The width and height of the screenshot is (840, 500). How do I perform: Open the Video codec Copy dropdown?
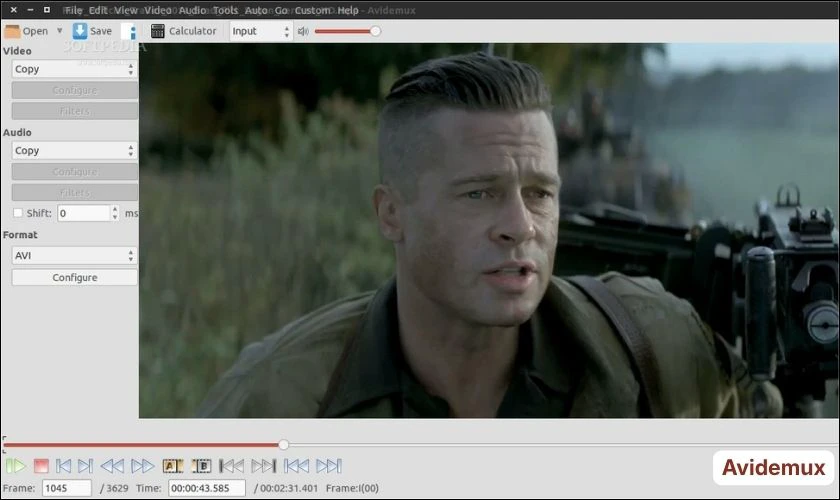click(x=74, y=69)
